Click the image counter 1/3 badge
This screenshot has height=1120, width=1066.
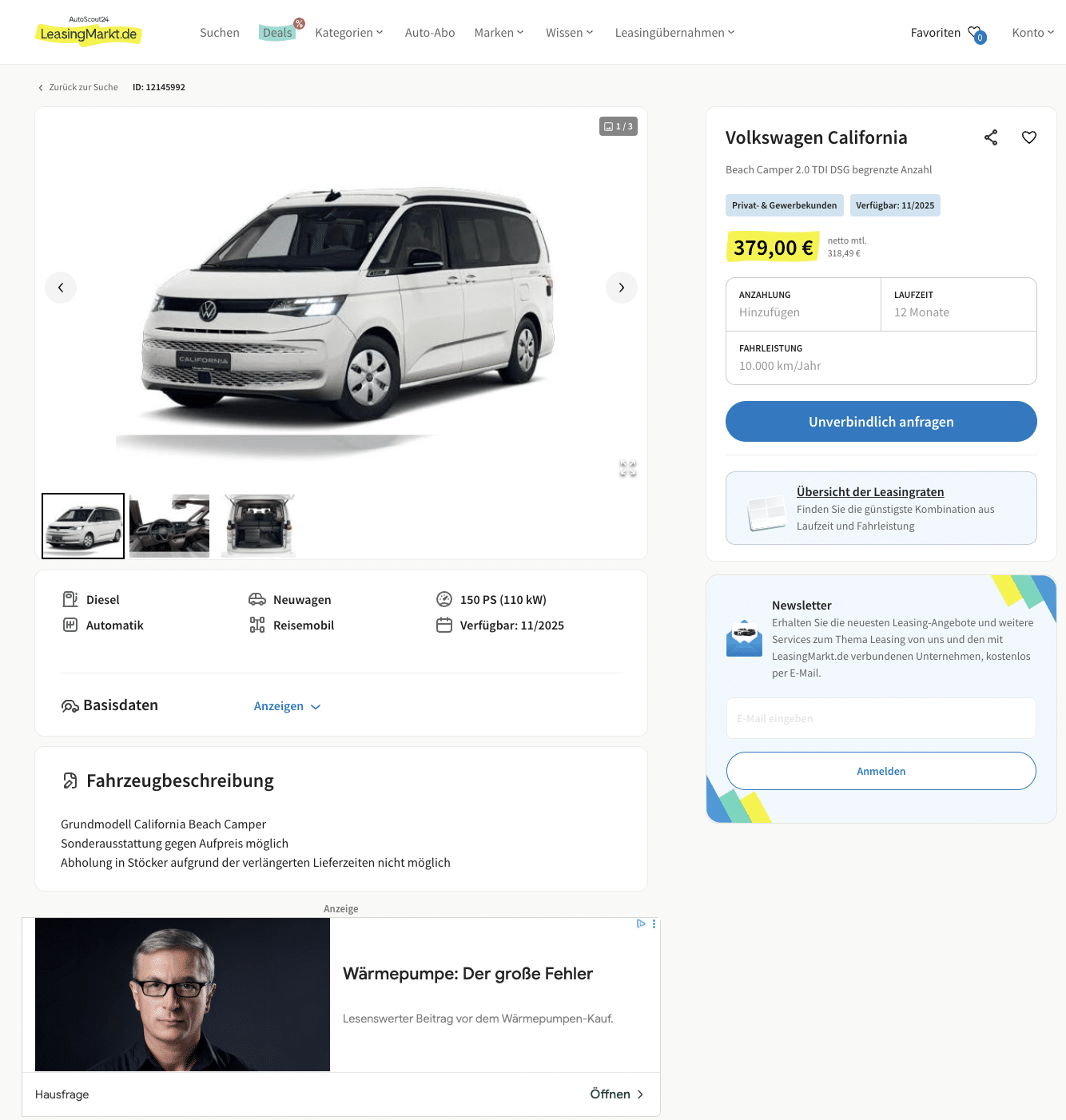(619, 126)
